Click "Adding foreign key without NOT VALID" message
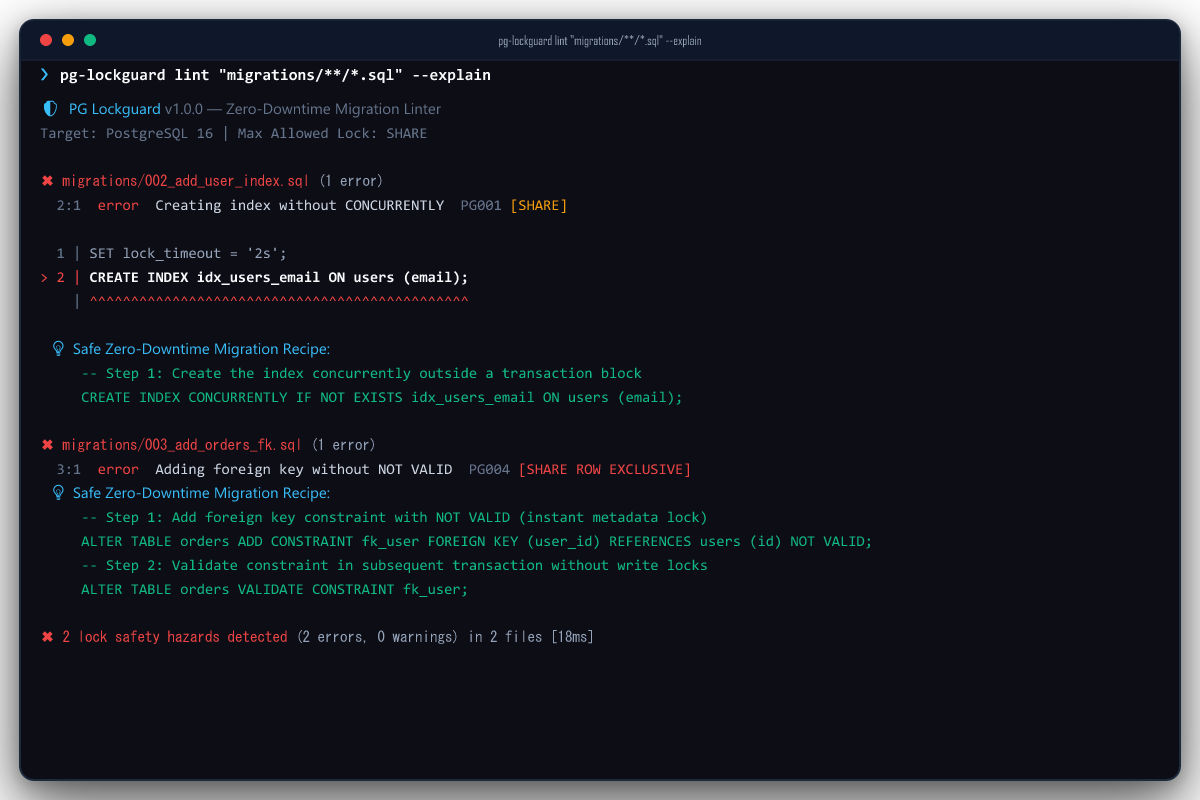This screenshot has width=1200, height=800. point(304,469)
